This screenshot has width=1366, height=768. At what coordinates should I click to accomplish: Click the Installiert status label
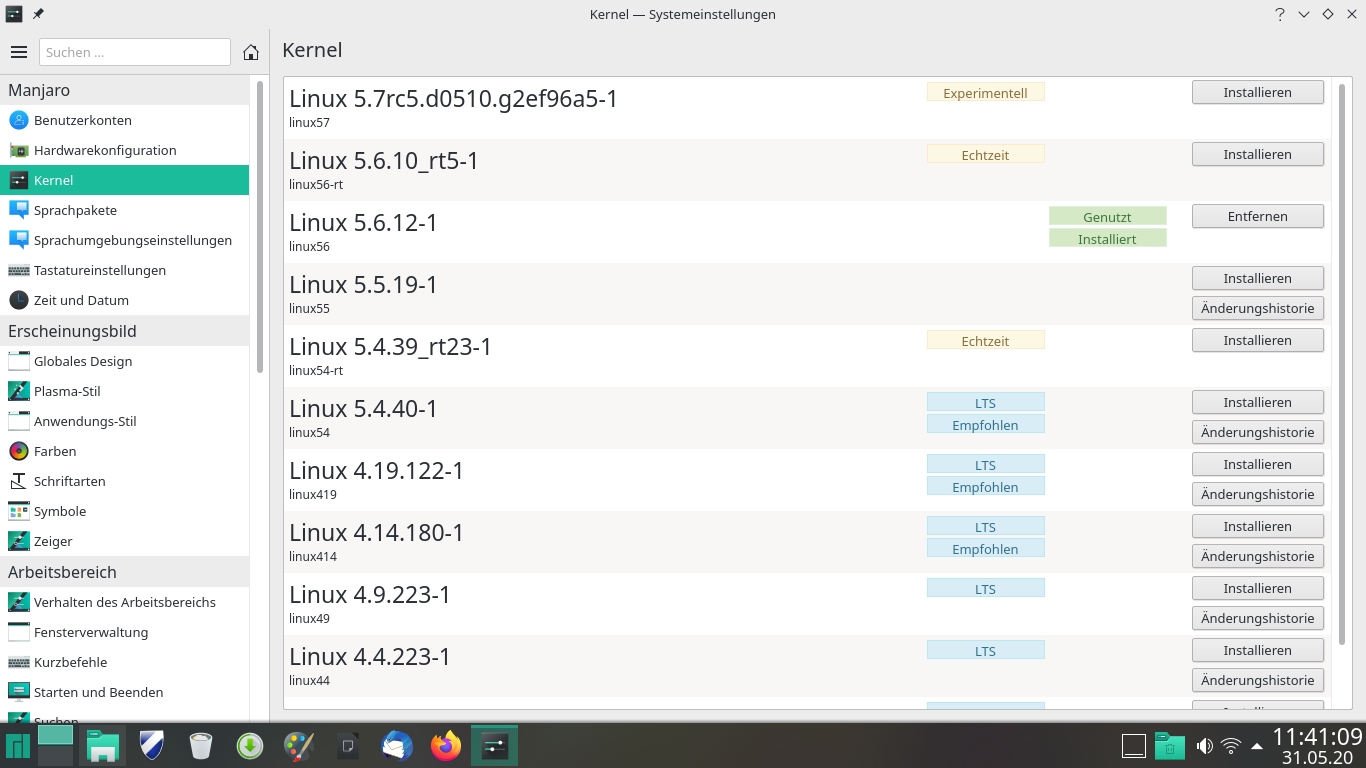click(x=1107, y=238)
